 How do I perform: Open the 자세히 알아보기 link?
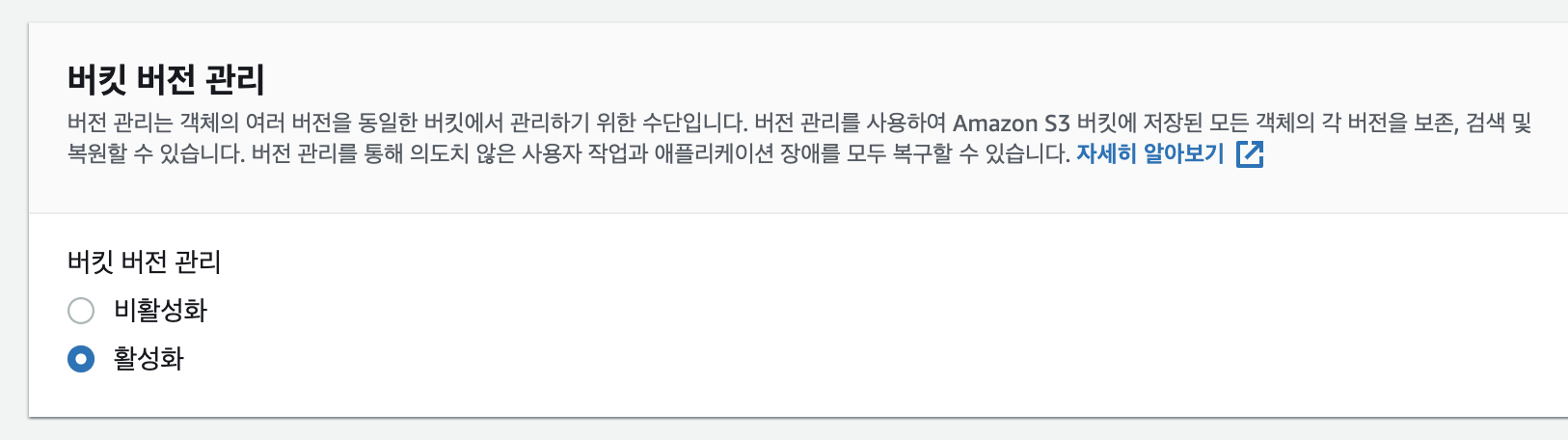pos(1149,154)
